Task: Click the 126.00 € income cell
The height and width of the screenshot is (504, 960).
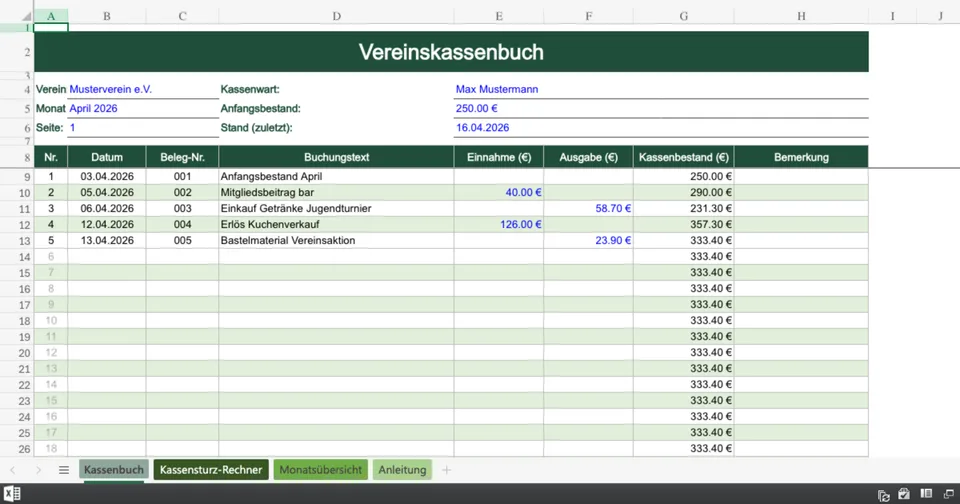Action: point(499,225)
